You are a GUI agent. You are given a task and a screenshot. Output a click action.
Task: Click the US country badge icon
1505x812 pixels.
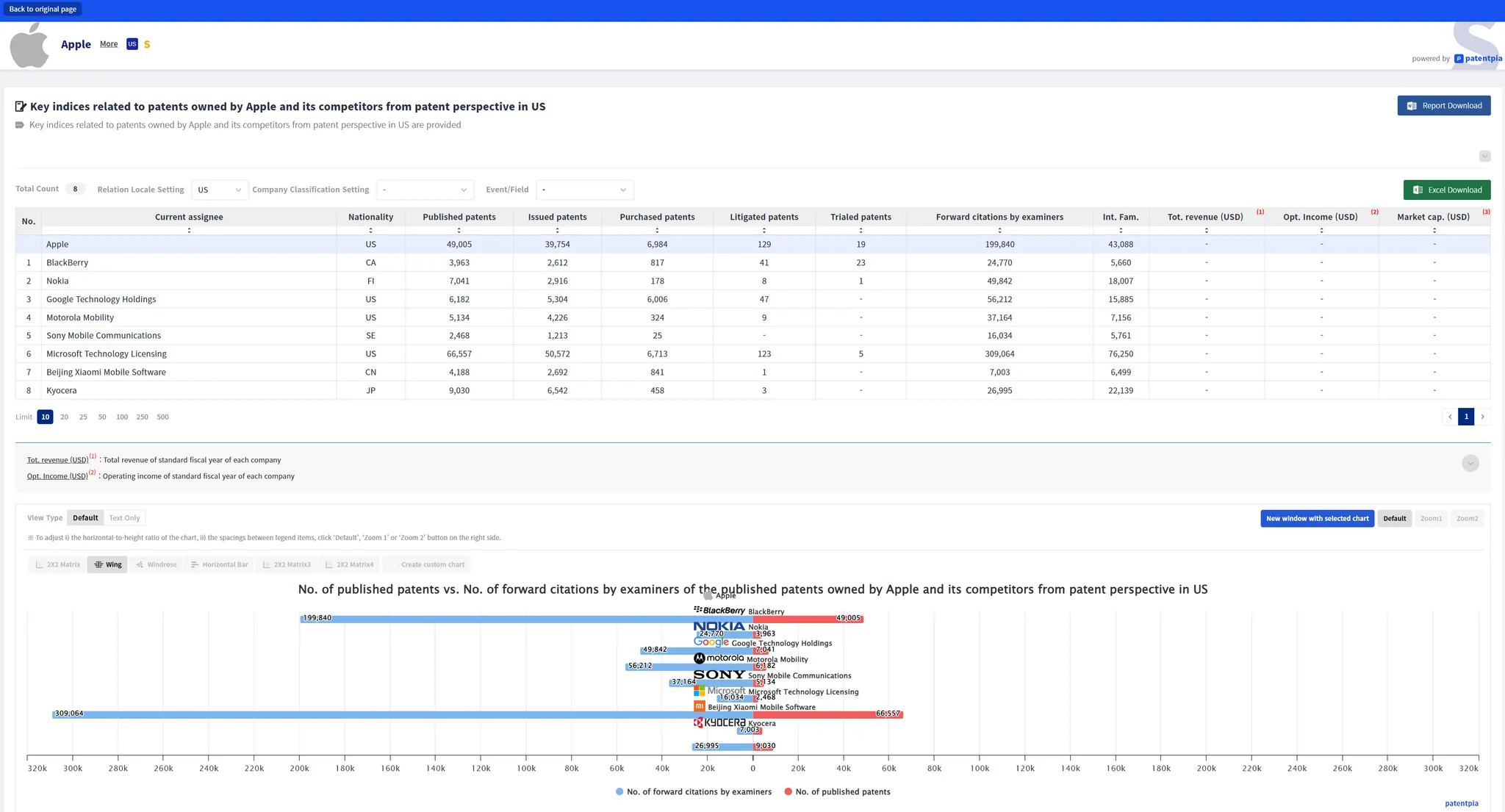pyautogui.click(x=132, y=44)
